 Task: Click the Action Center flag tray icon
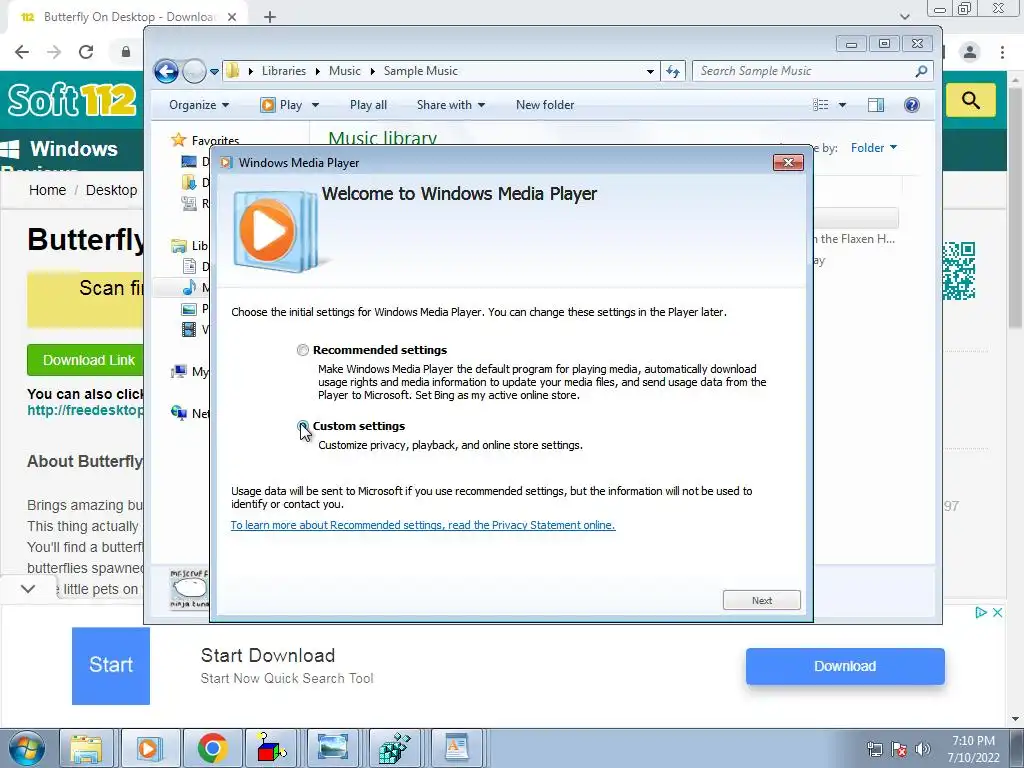(x=899, y=748)
